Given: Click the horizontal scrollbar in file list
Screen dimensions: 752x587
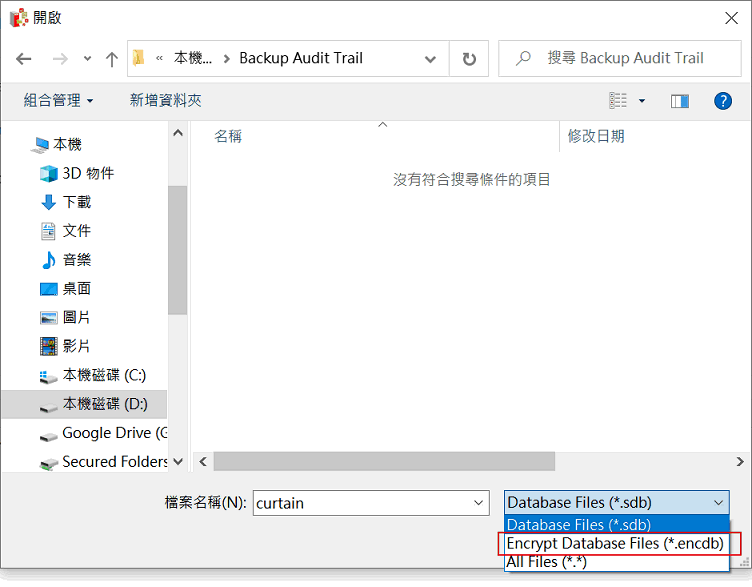Looking at the screenshot, I should pyautogui.click(x=384, y=461).
